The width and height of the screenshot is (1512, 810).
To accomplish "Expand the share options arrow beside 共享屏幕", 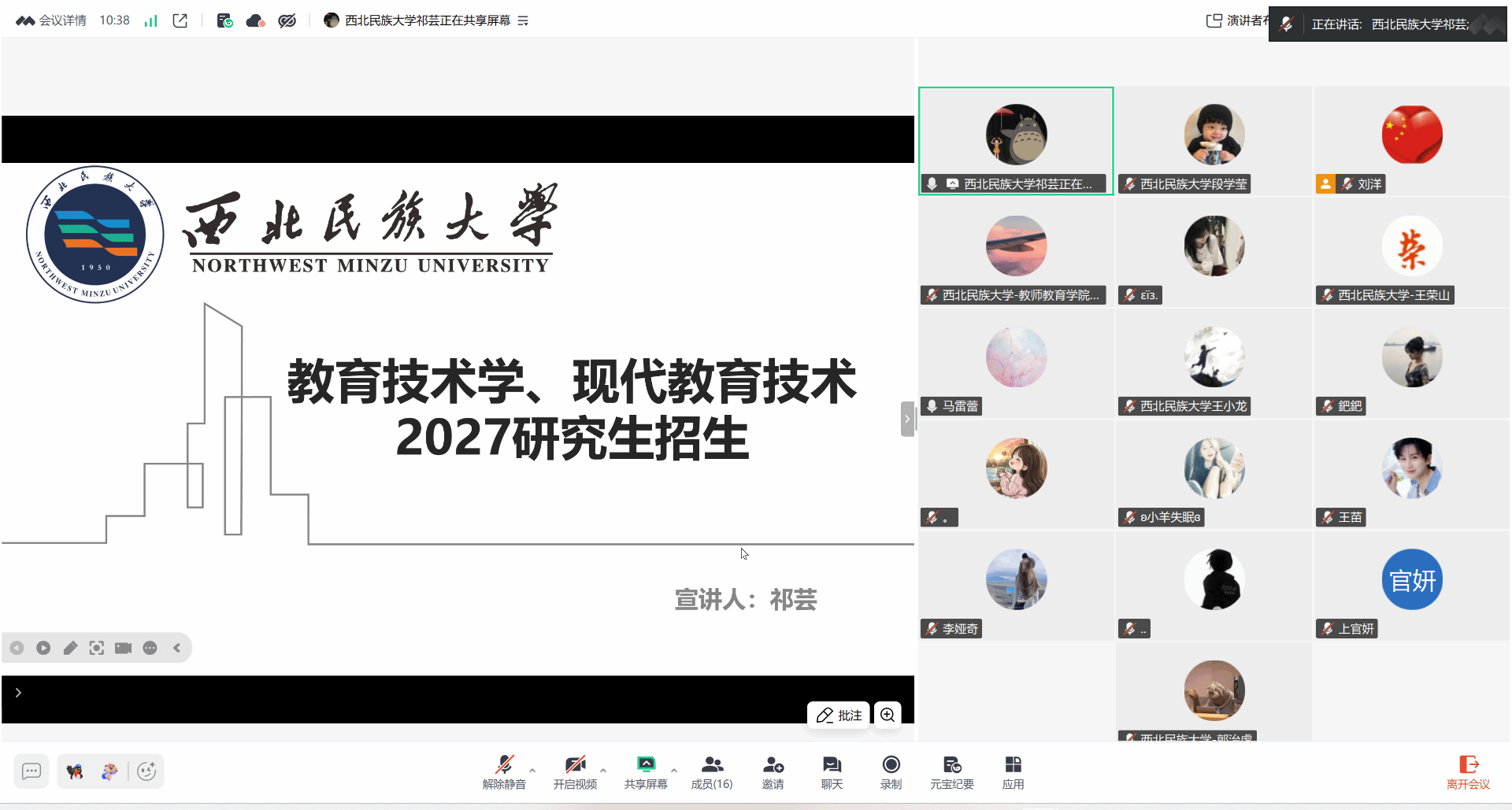I will (x=674, y=770).
